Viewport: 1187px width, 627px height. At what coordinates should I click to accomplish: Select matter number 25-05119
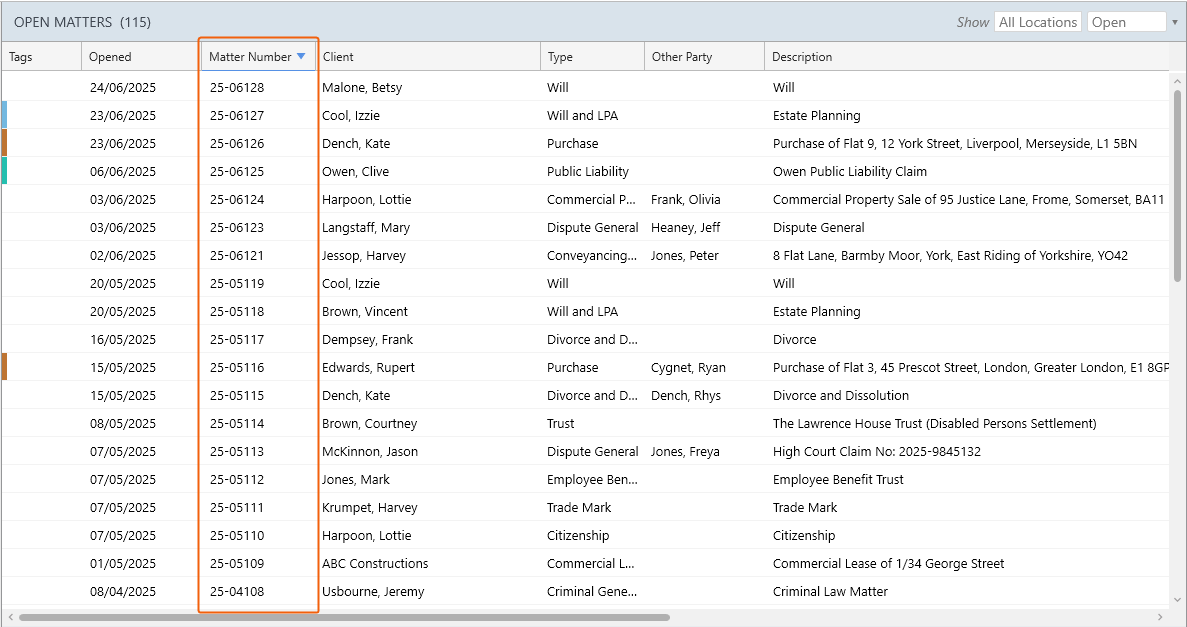point(237,283)
